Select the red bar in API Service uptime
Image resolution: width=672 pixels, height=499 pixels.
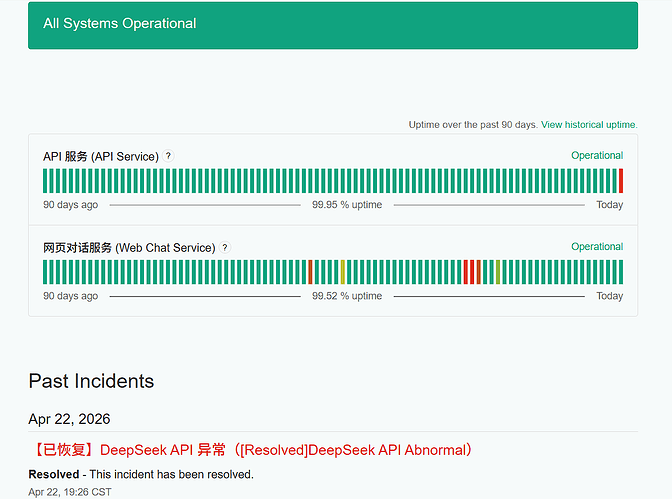click(x=621, y=181)
